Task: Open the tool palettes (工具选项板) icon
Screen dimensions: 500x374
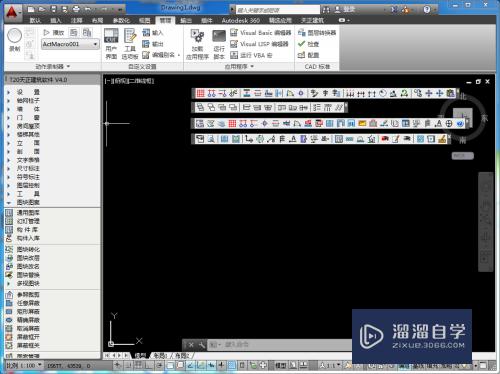Action: click(130, 44)
